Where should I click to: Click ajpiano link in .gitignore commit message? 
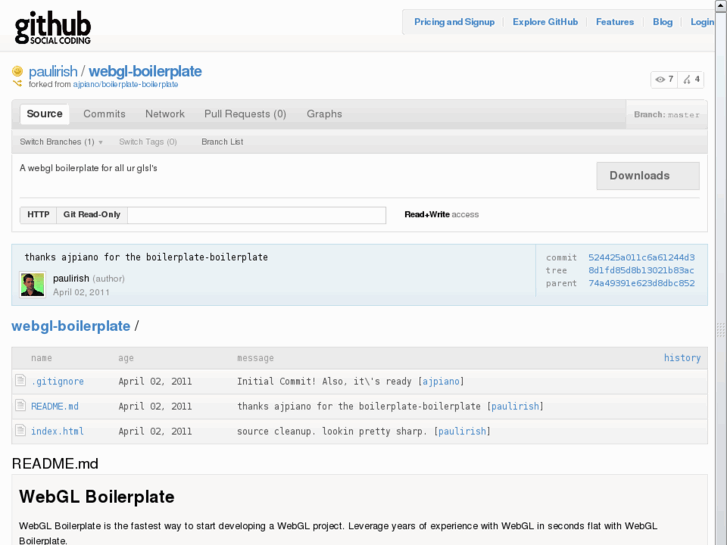click(x=440, y=381)
